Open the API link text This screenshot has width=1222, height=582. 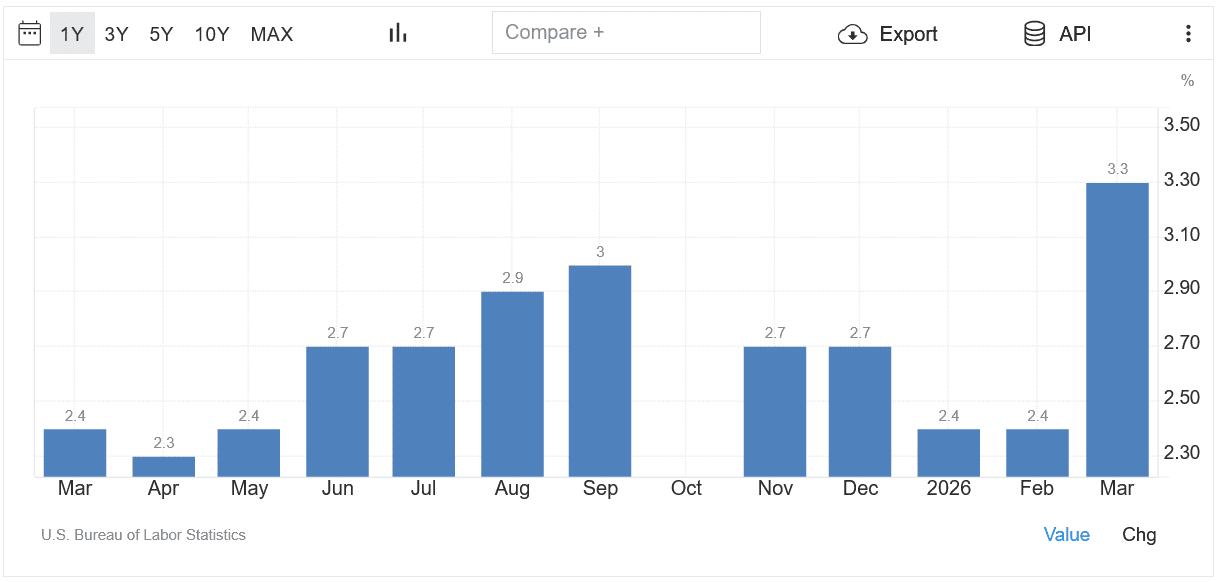(x=1075, y=34)
